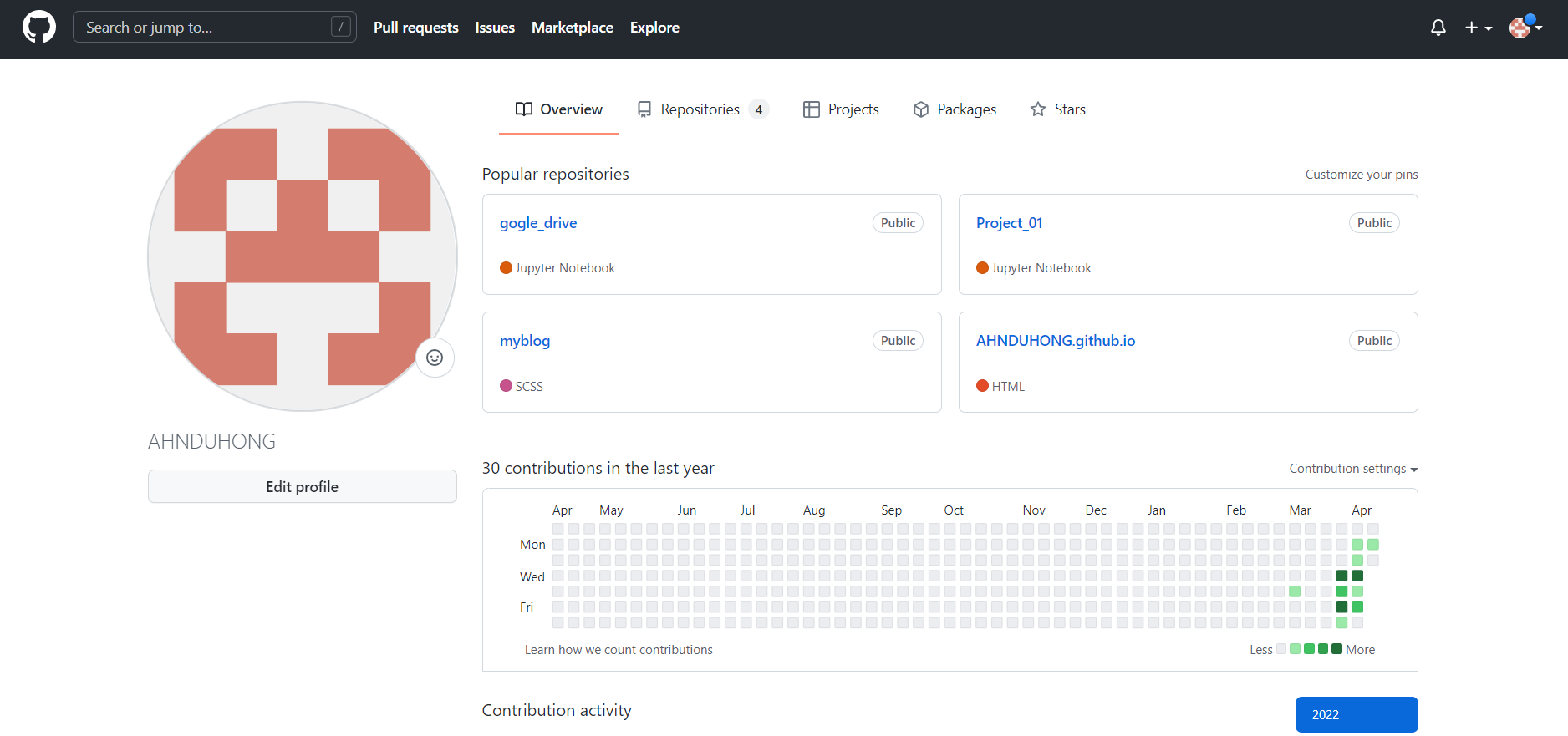The image size is (1568, 736).
Task: Open the AHNDUHONG.github.io repository
Action: coord(1056,341)
